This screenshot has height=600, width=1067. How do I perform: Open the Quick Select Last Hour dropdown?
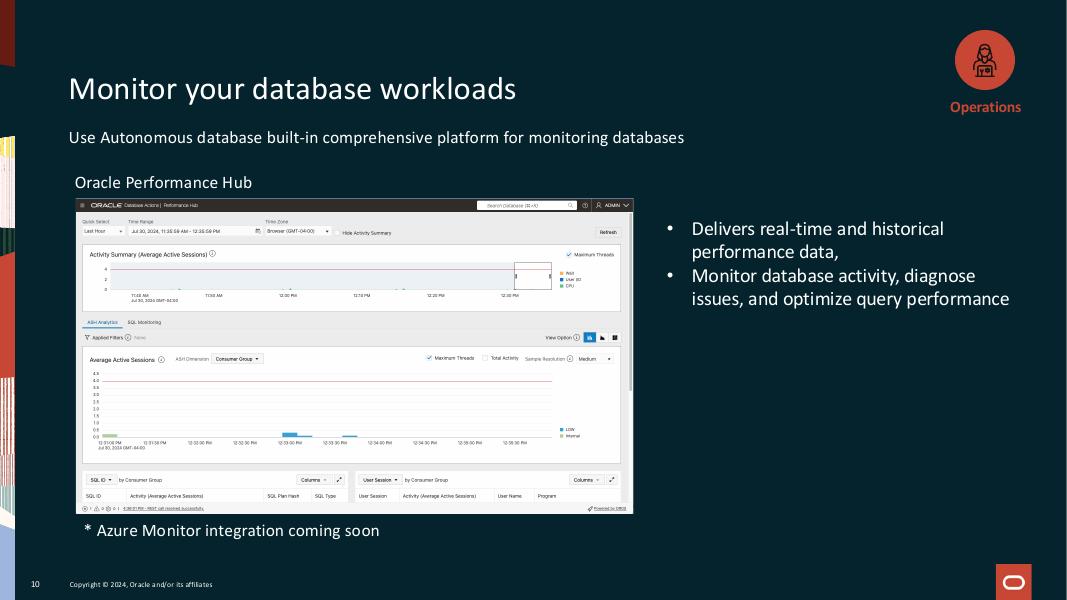pyautogui.click(x=103, y=231)
